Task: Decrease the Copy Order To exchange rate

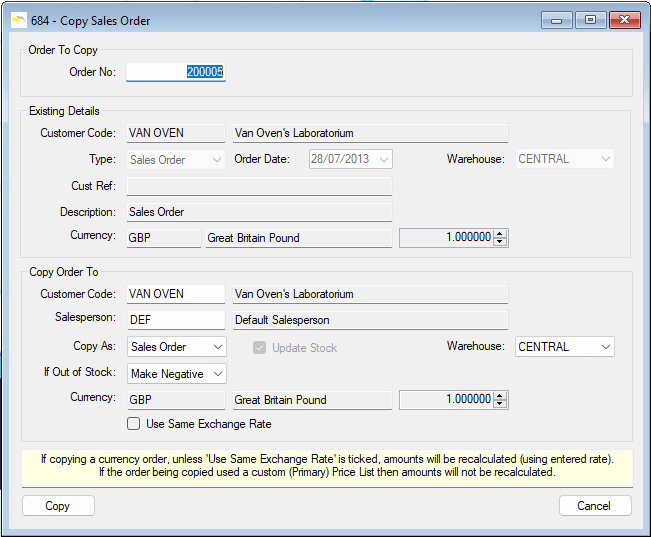Action: pyautogui.click(x=502, y=404)
